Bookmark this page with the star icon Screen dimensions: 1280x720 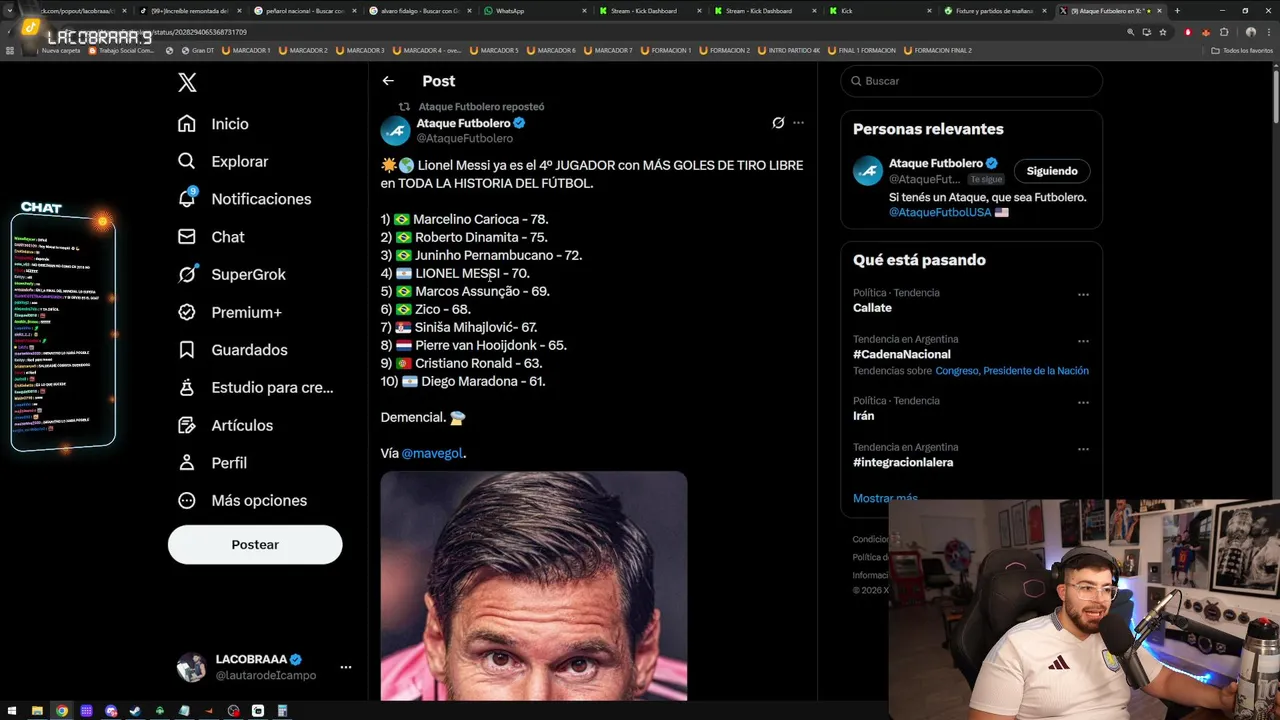[1162, 32]
